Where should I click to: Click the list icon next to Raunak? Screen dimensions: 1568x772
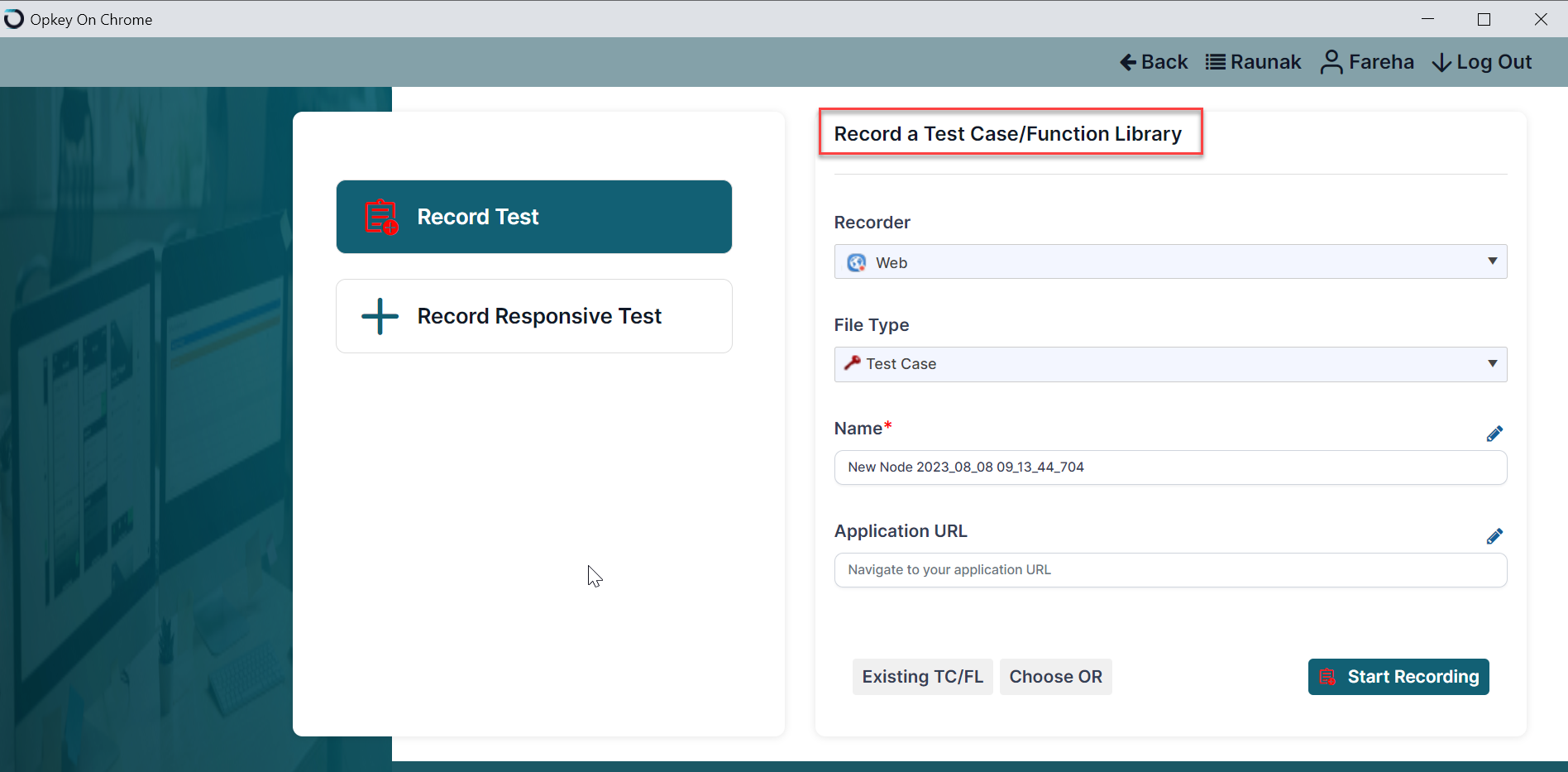1215,62
